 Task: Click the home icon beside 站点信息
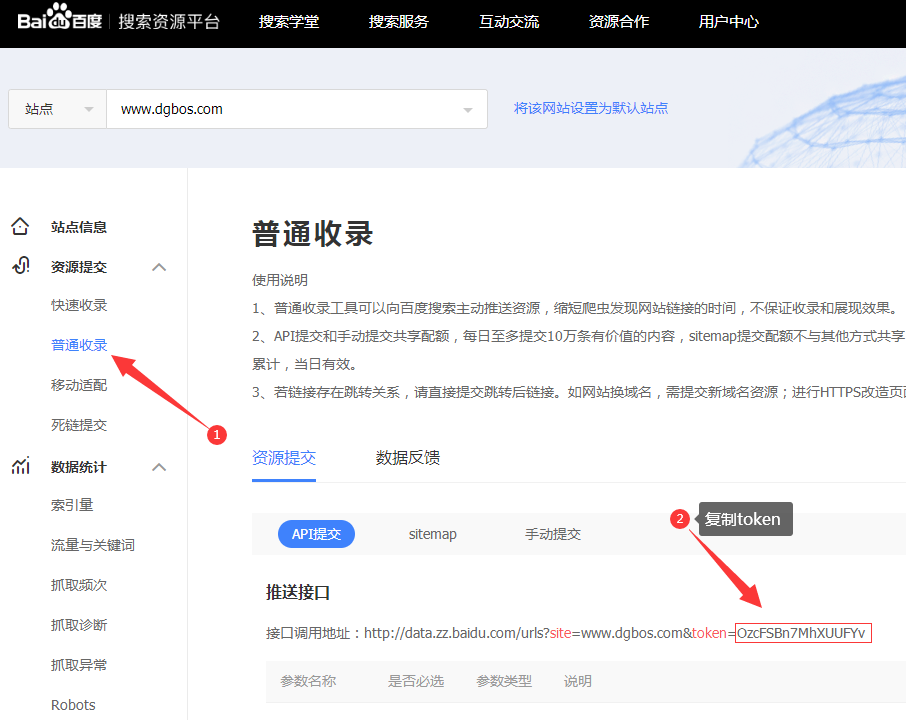point(20,227)
